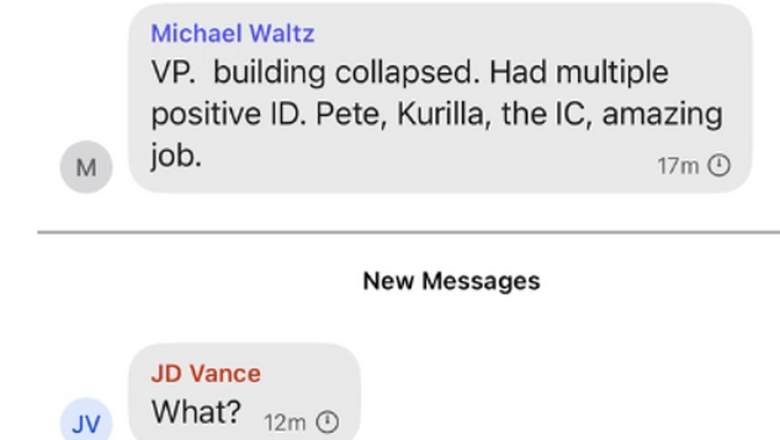Open Michael Waltz's profile from sender name
Viewport: 780px width, 440px height.
[232, 33]
